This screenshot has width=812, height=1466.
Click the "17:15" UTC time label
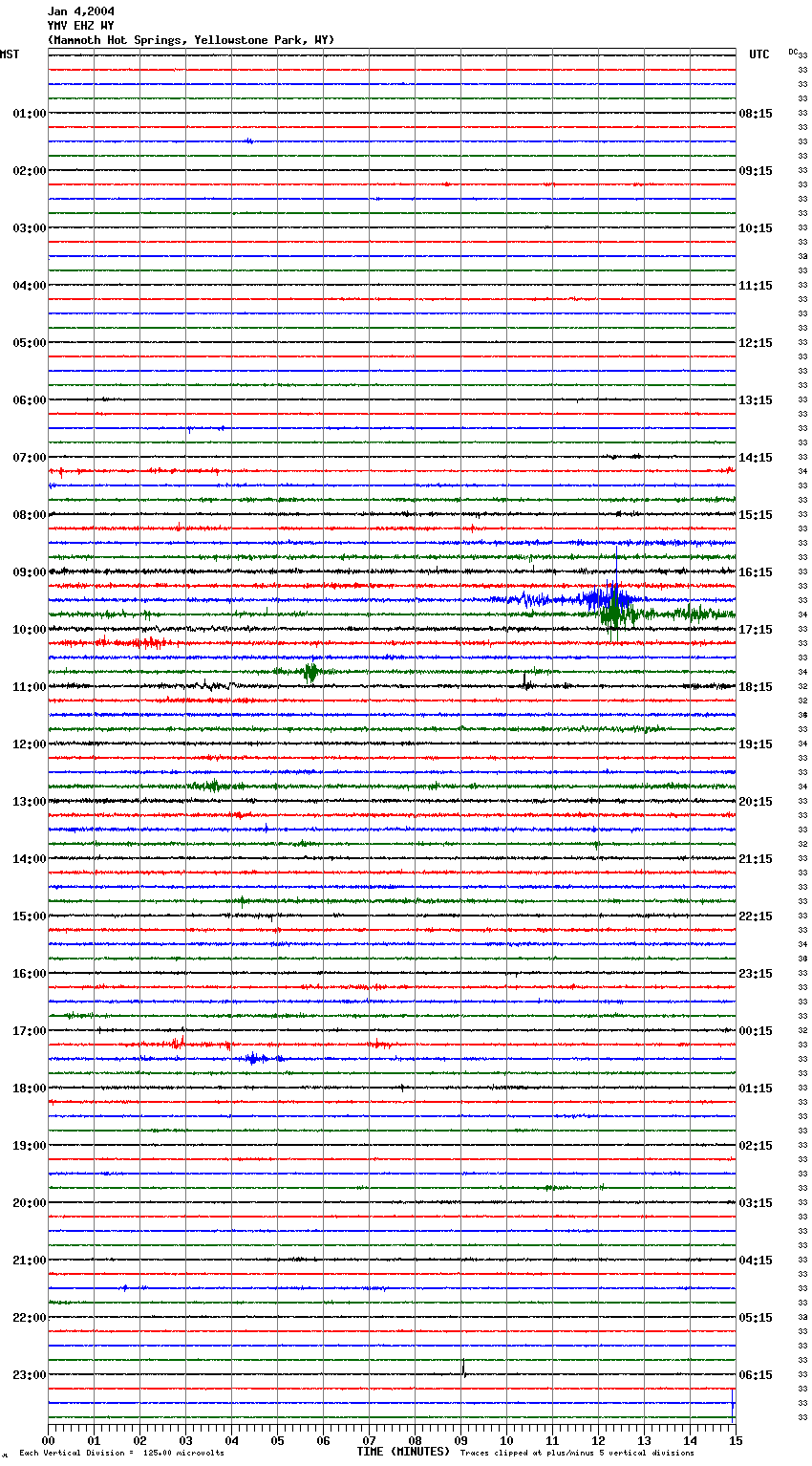click(x=756, y=630)
